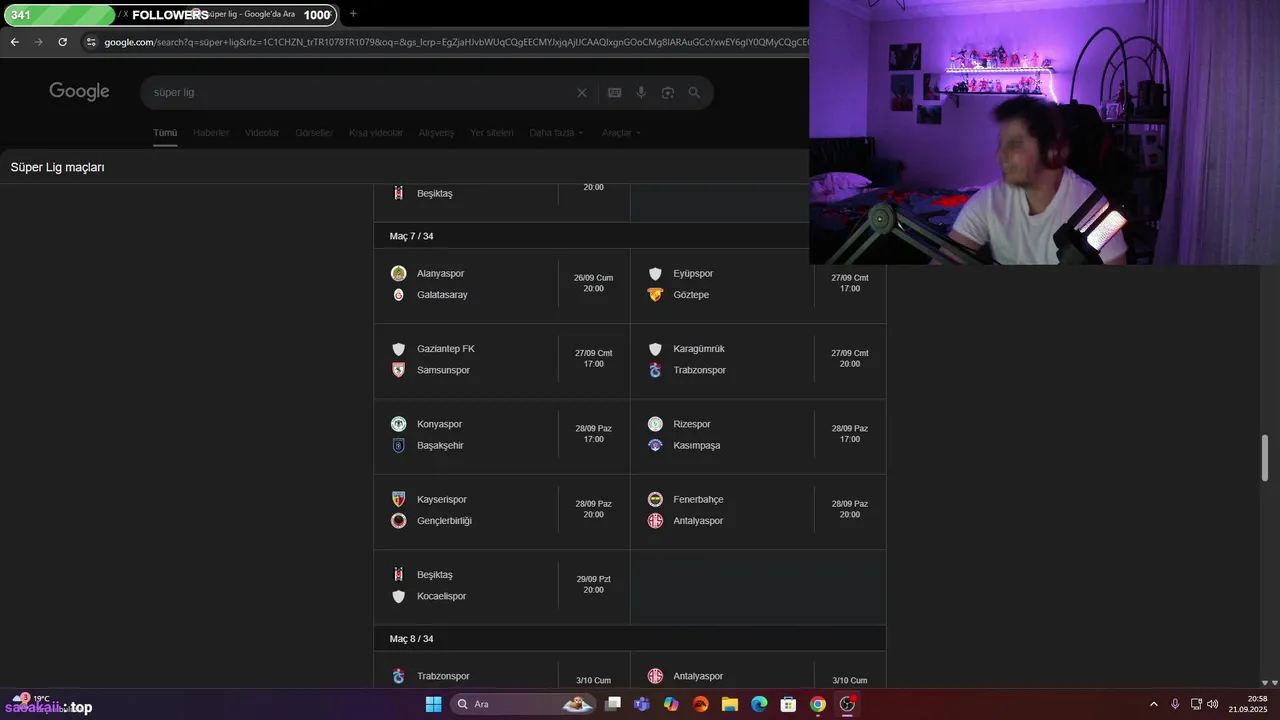Search by image with Google Lens

coord(667,92)
